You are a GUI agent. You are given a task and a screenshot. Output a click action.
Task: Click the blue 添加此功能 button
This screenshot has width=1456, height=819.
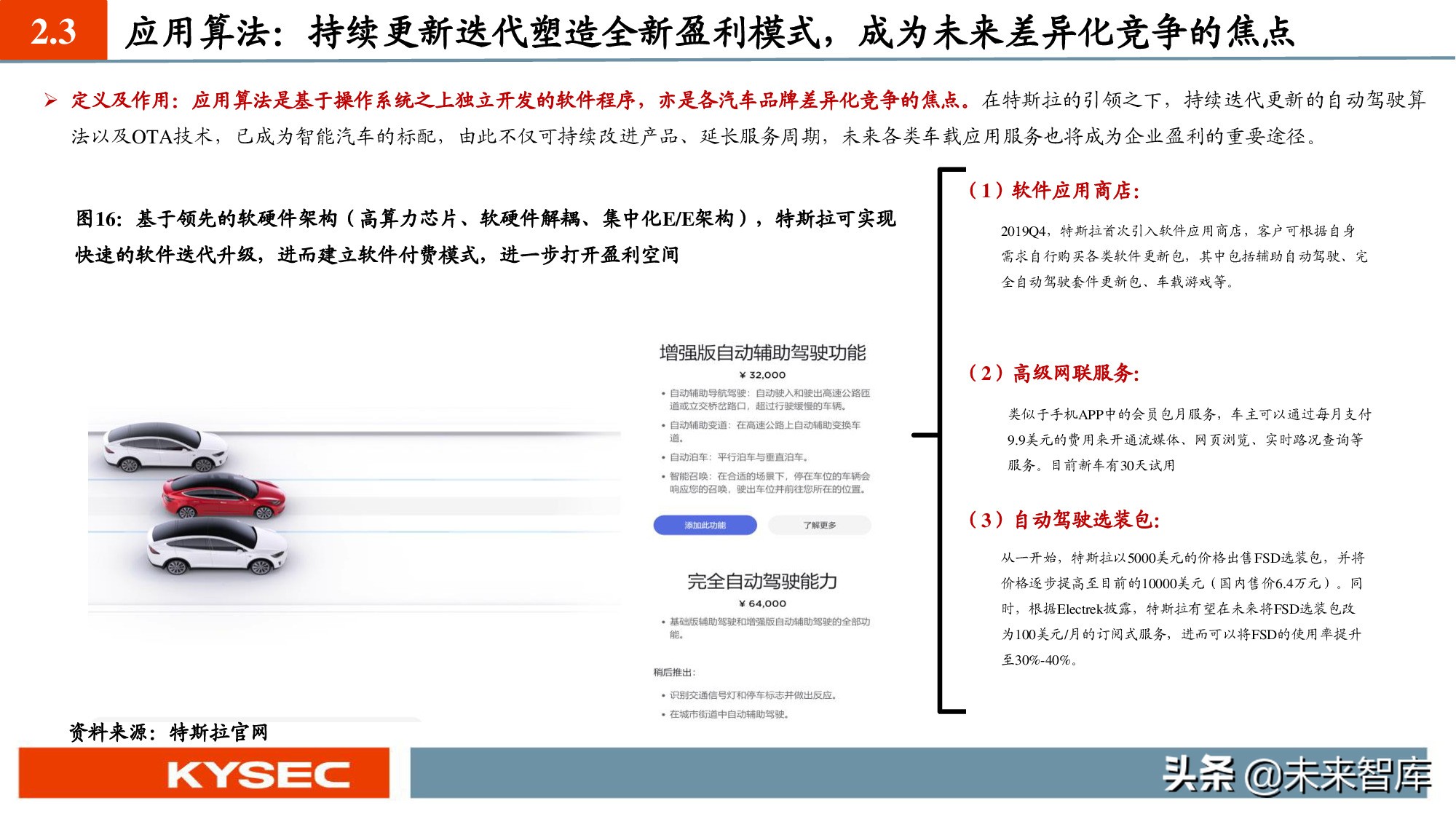(705, 525)
